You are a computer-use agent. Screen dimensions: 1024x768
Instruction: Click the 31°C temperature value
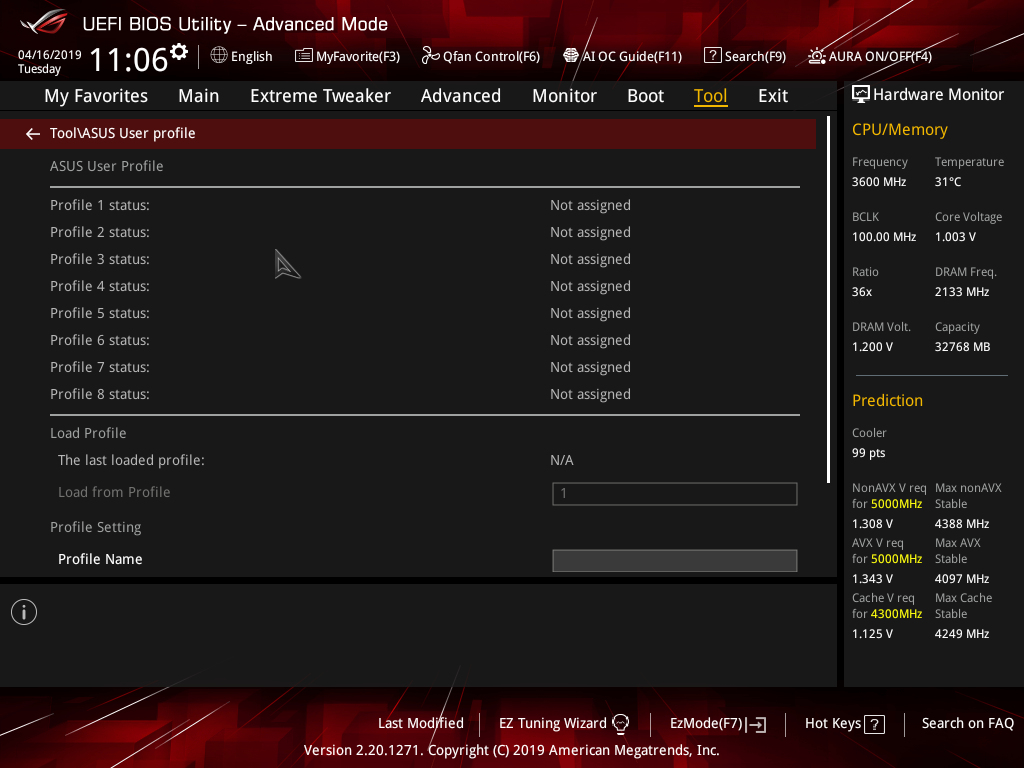point(948,182)
